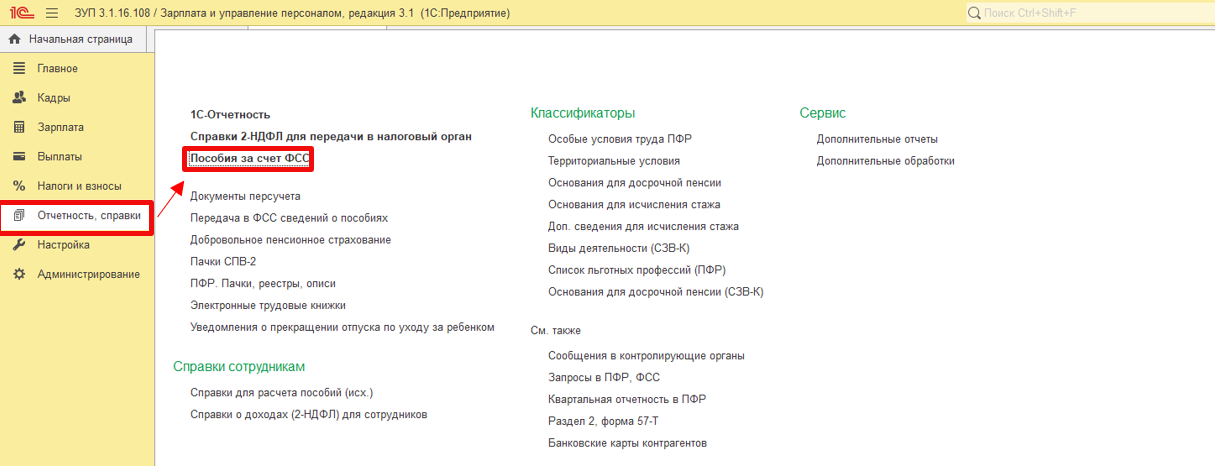Open the hamburger main menu icon
The height and width of the screenshot is (467, 1215).
(52, 13)
